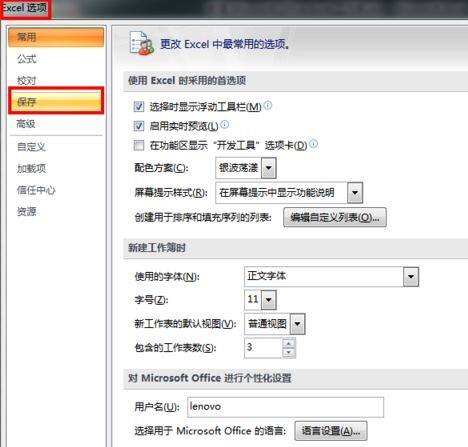Screen dimensions: 468x447
Task: Toggle 启用实时预览 checkbox
Action: (x=139, y=126)
